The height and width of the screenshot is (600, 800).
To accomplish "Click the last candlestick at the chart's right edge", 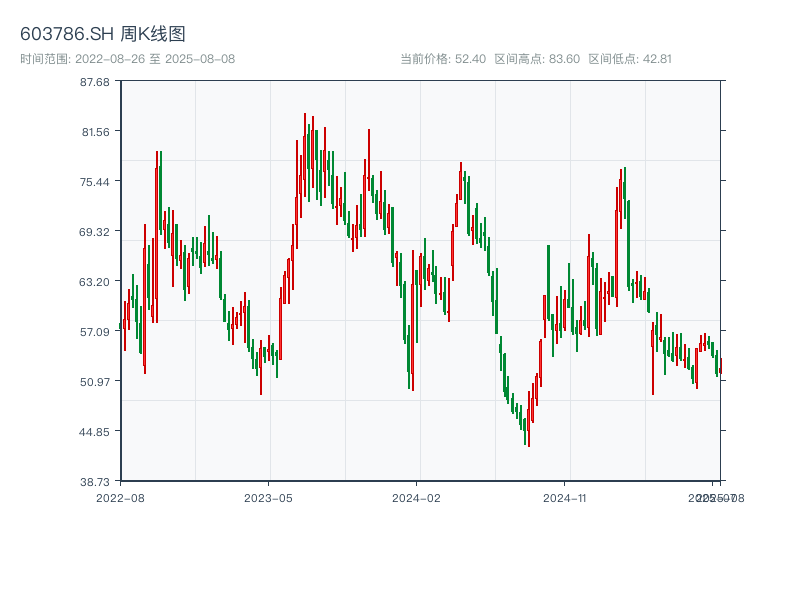I will point(720,366).
